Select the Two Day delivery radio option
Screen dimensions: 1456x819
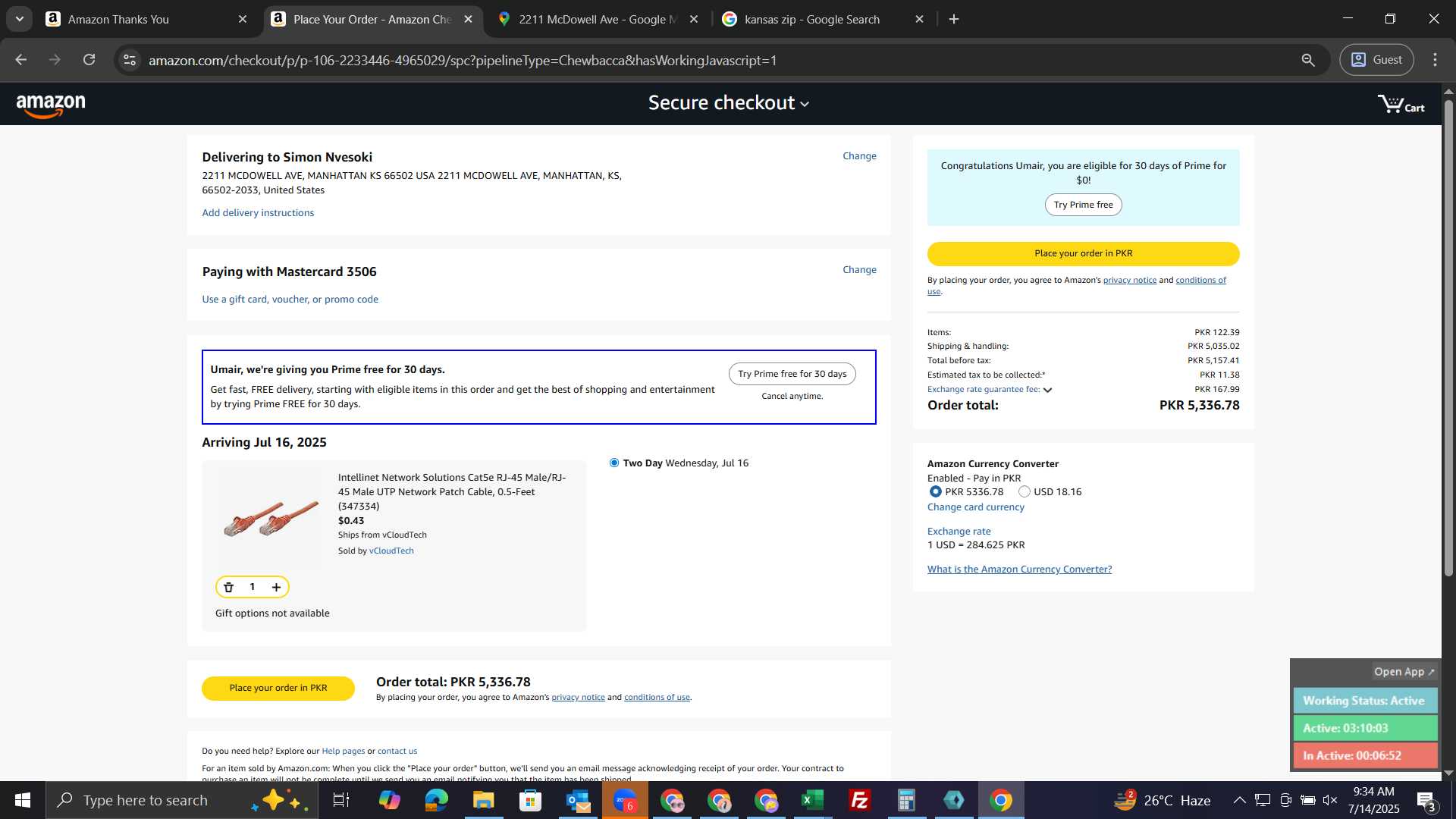(614, 463)
